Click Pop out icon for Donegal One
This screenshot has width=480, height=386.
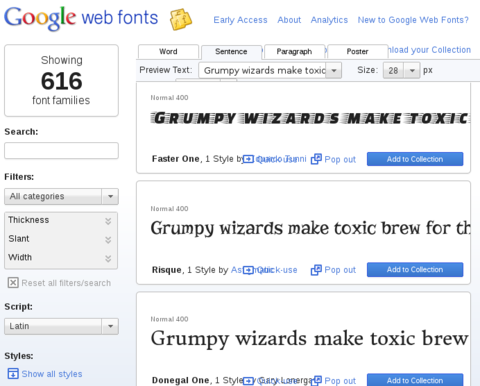pyautogui.click(x=316, y=380)
